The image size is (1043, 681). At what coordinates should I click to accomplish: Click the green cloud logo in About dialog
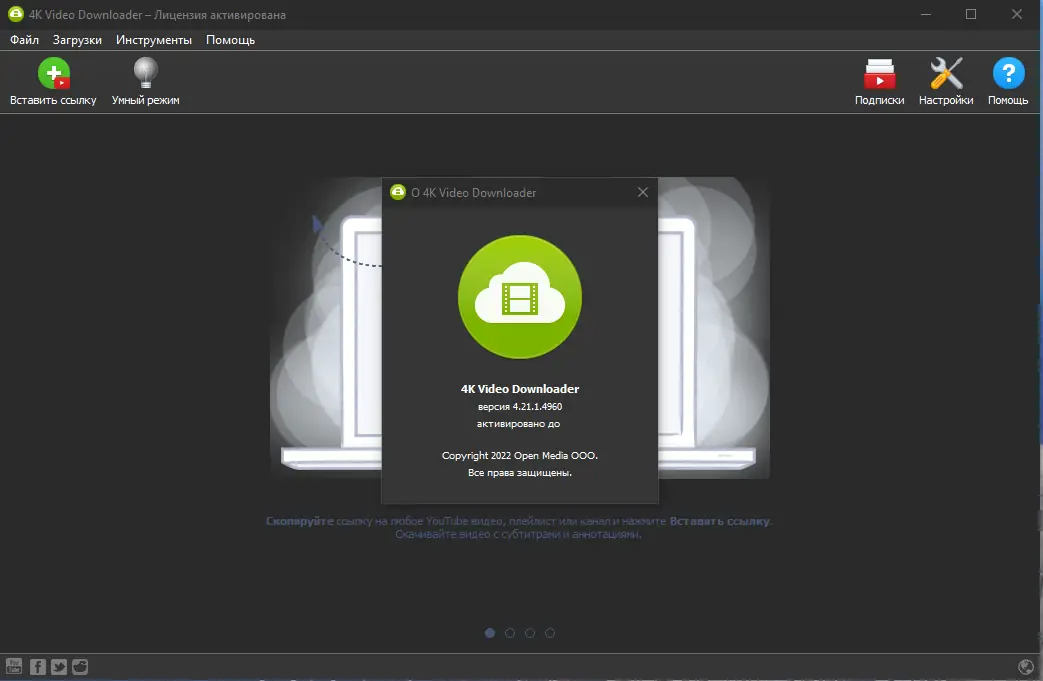click(x=520, y=297)
